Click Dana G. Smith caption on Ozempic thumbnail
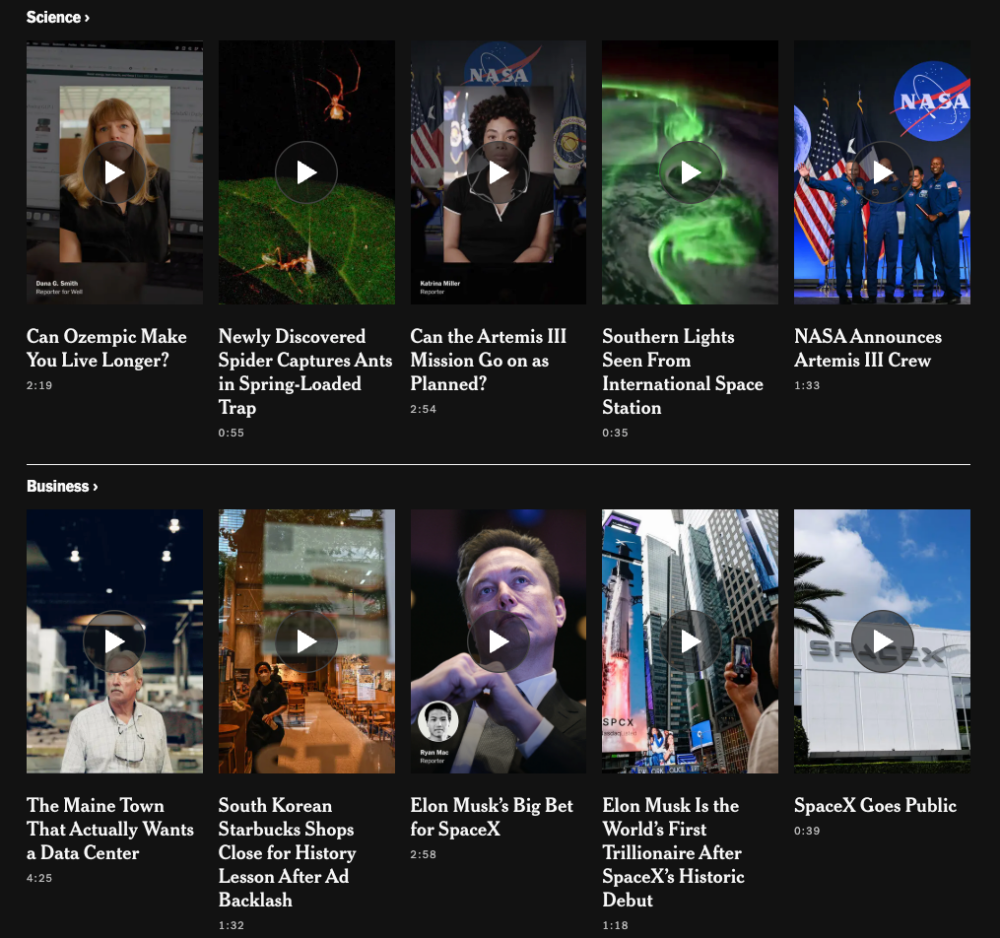 coord(59,287)
